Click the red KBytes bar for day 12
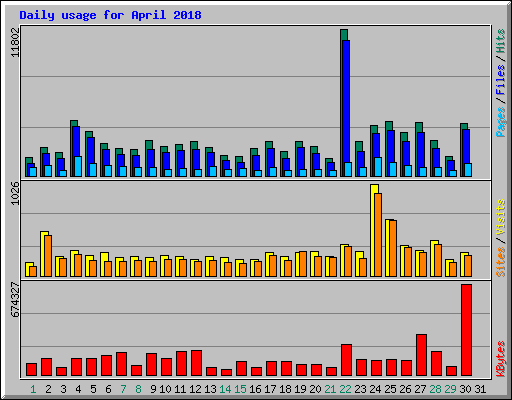The image size is (512, 400). point(197,363)
